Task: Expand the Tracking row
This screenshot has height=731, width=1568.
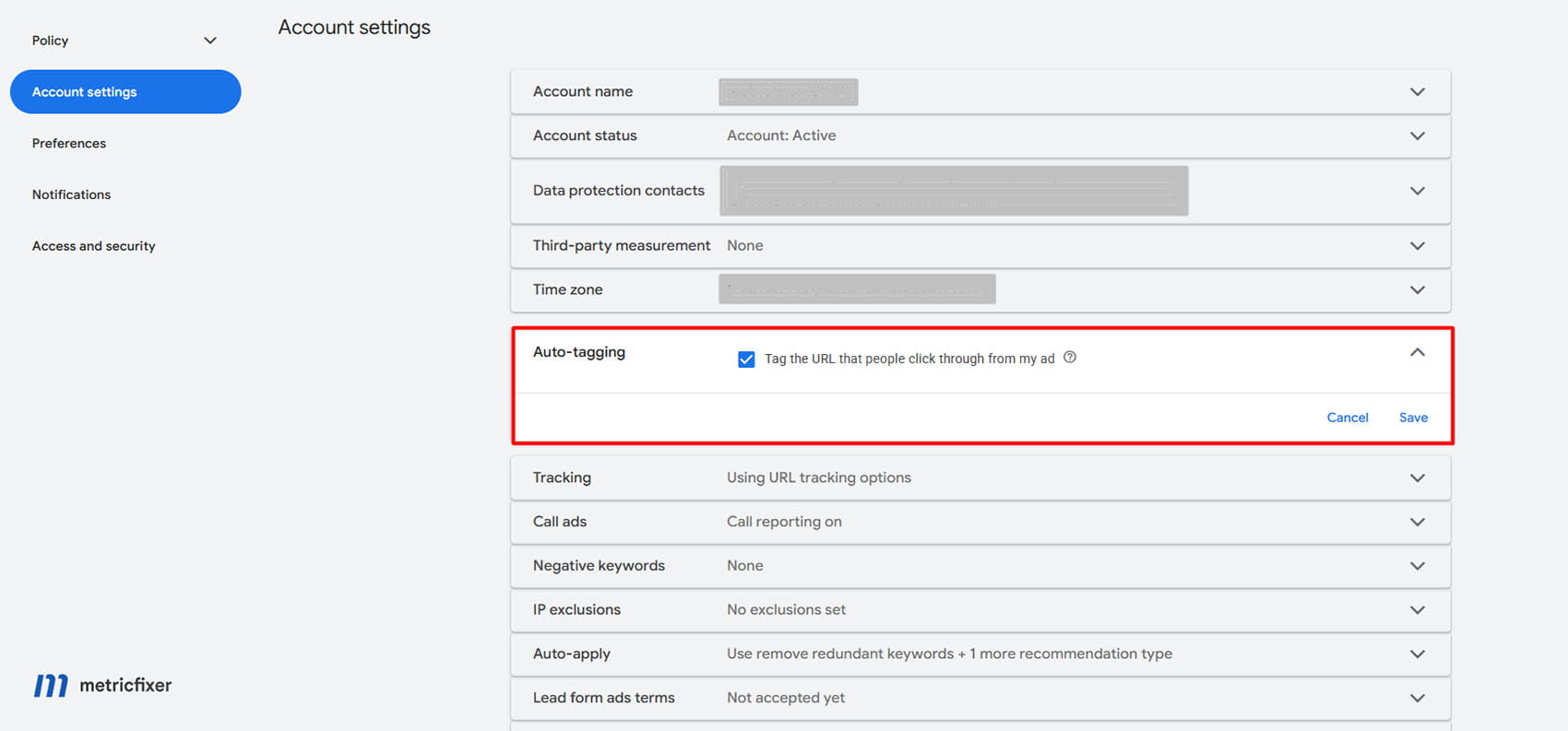Action: pos(1418,478)
